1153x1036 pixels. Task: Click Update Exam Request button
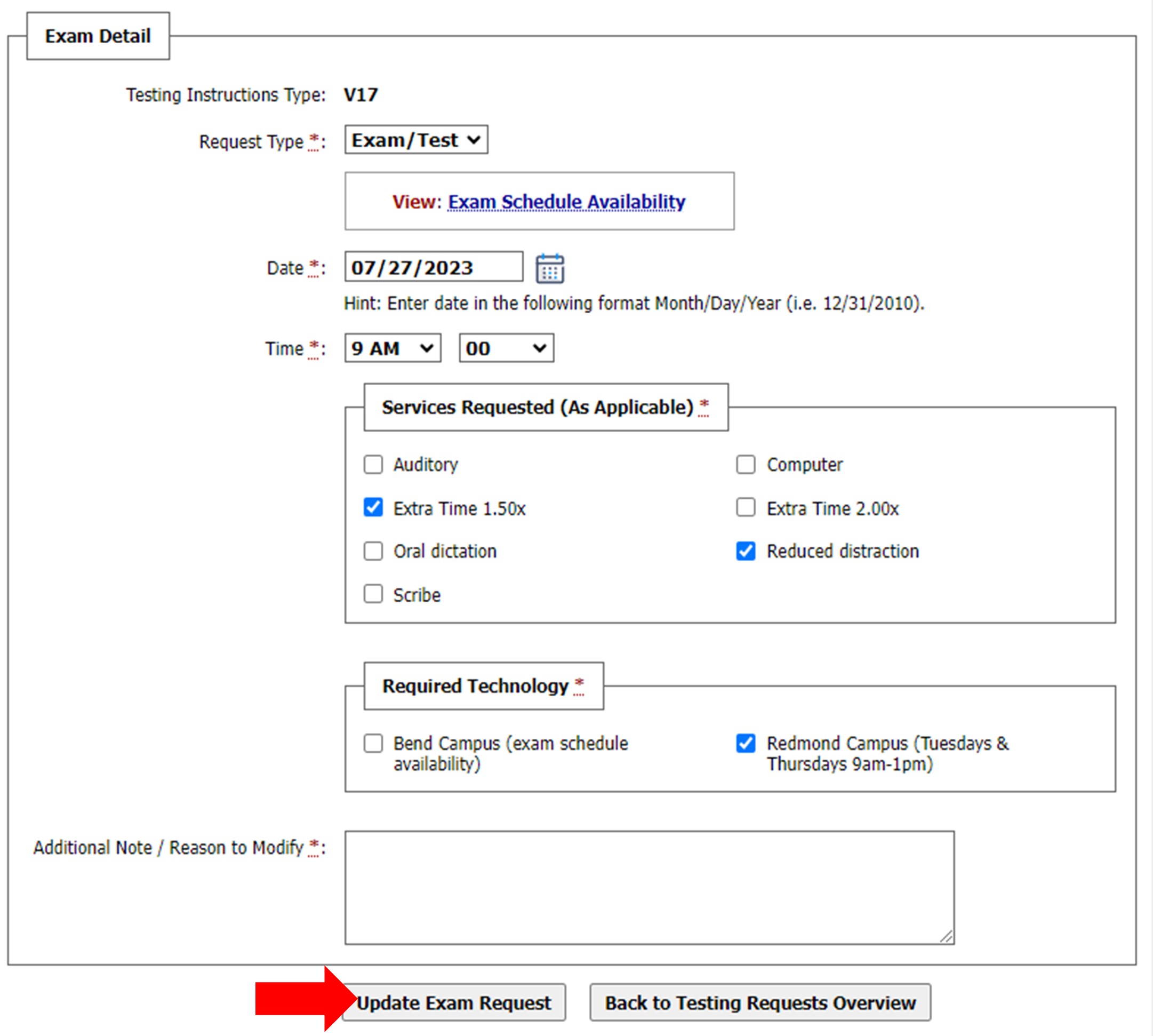[x=454, y=1002]
